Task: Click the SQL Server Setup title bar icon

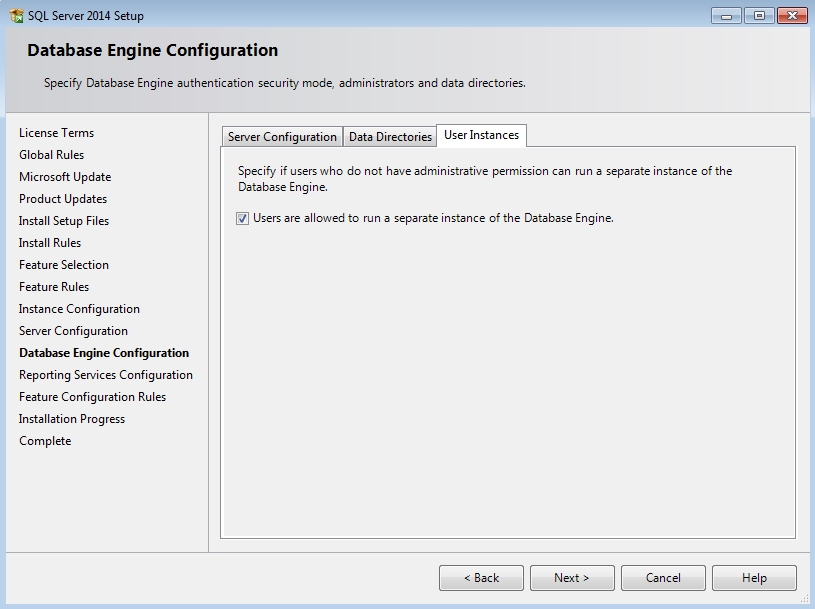Action: 13,15
